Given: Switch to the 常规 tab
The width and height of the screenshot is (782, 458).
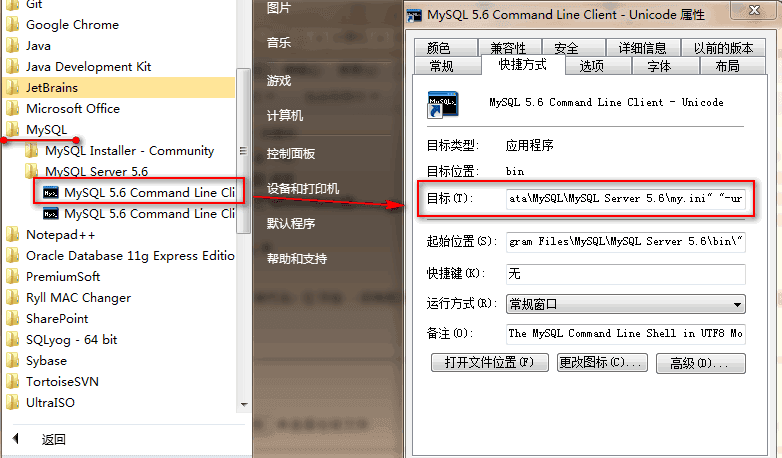Looking at the screenshot, I should point(441,66).
